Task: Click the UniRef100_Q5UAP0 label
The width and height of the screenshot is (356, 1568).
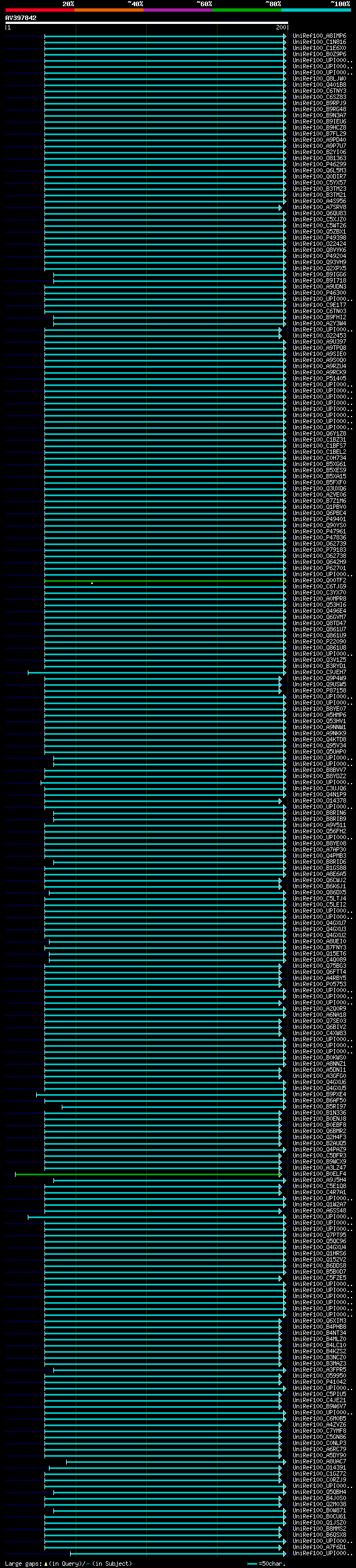Action: (319, 752)
